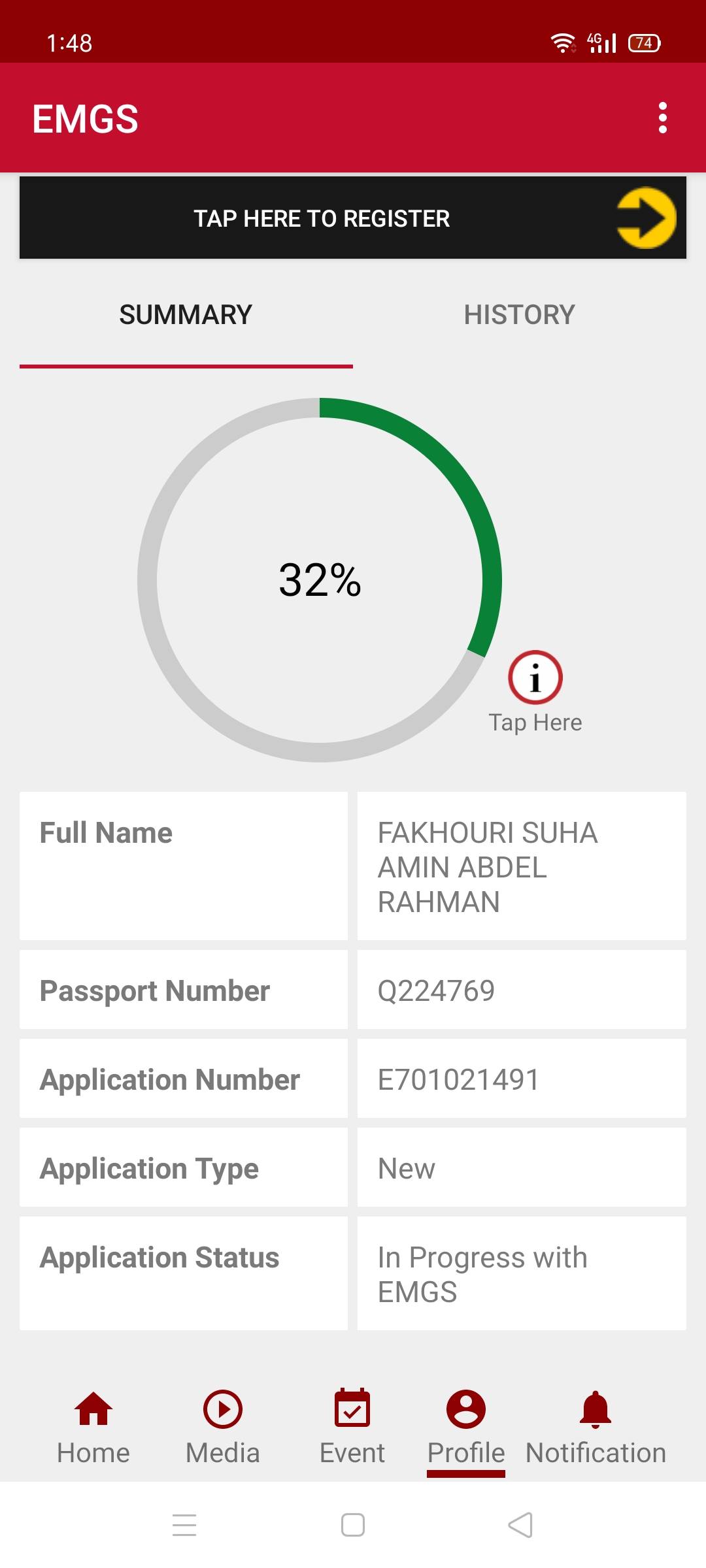Tap the 'Tap Here' info label
706x1568 pixels.
point(535,723)
